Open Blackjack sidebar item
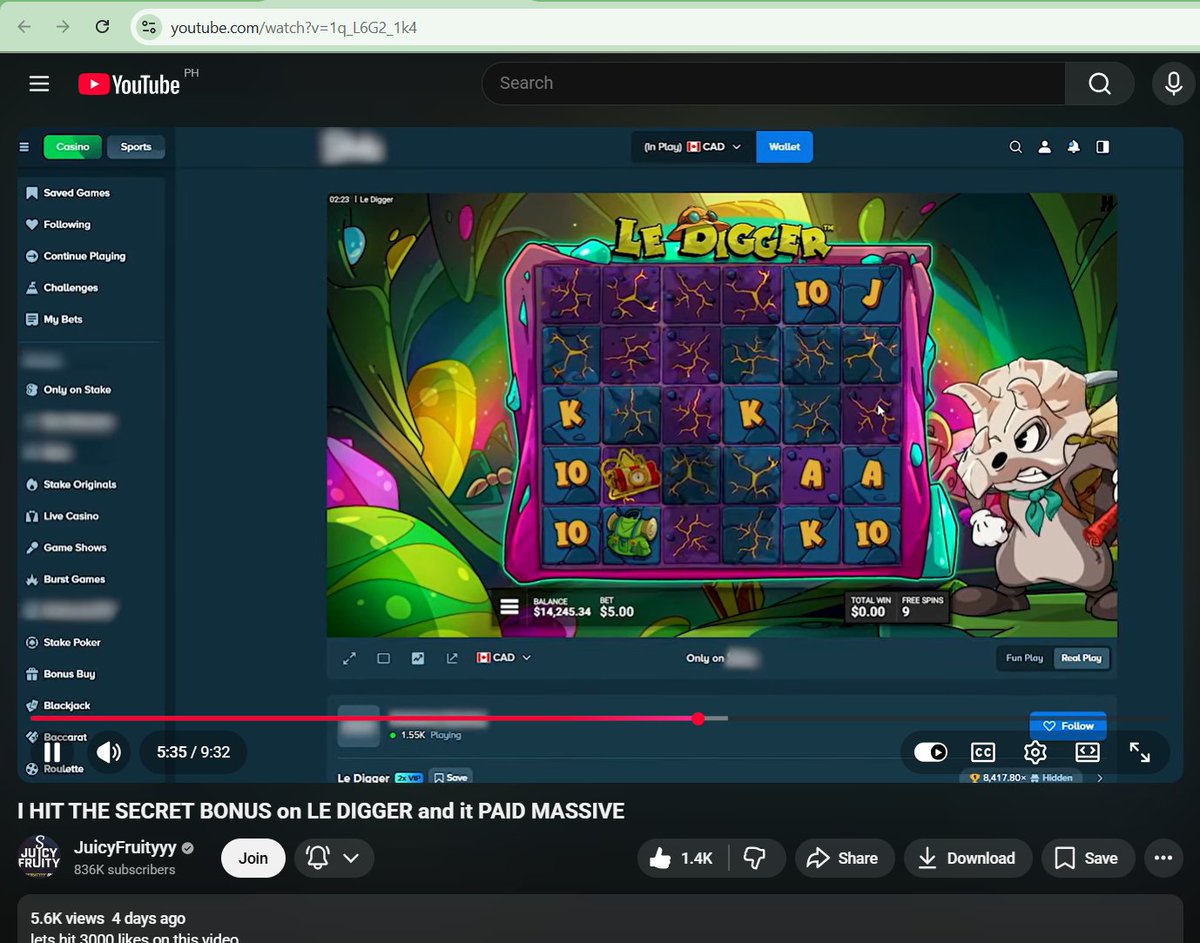 58,706
